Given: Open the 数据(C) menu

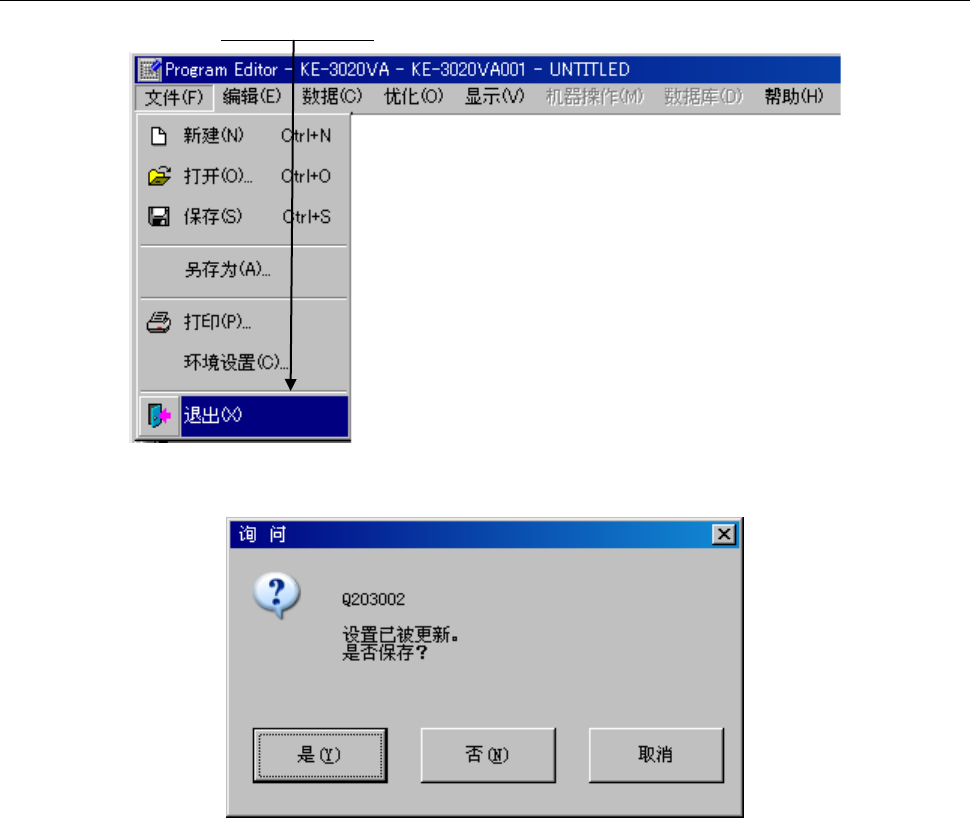Looking at the screenshot, I should (x=332, y=97).
